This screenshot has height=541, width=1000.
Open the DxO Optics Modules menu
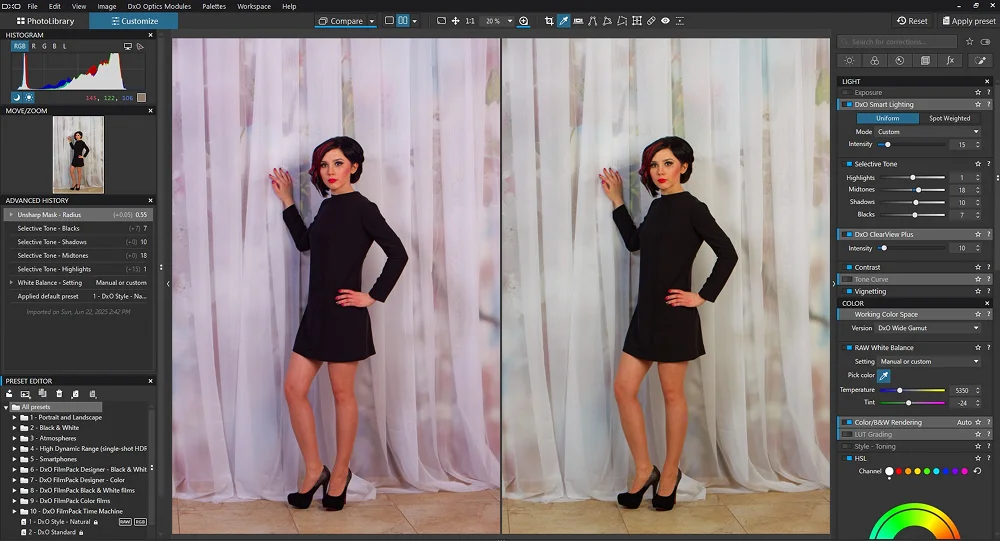159,6
